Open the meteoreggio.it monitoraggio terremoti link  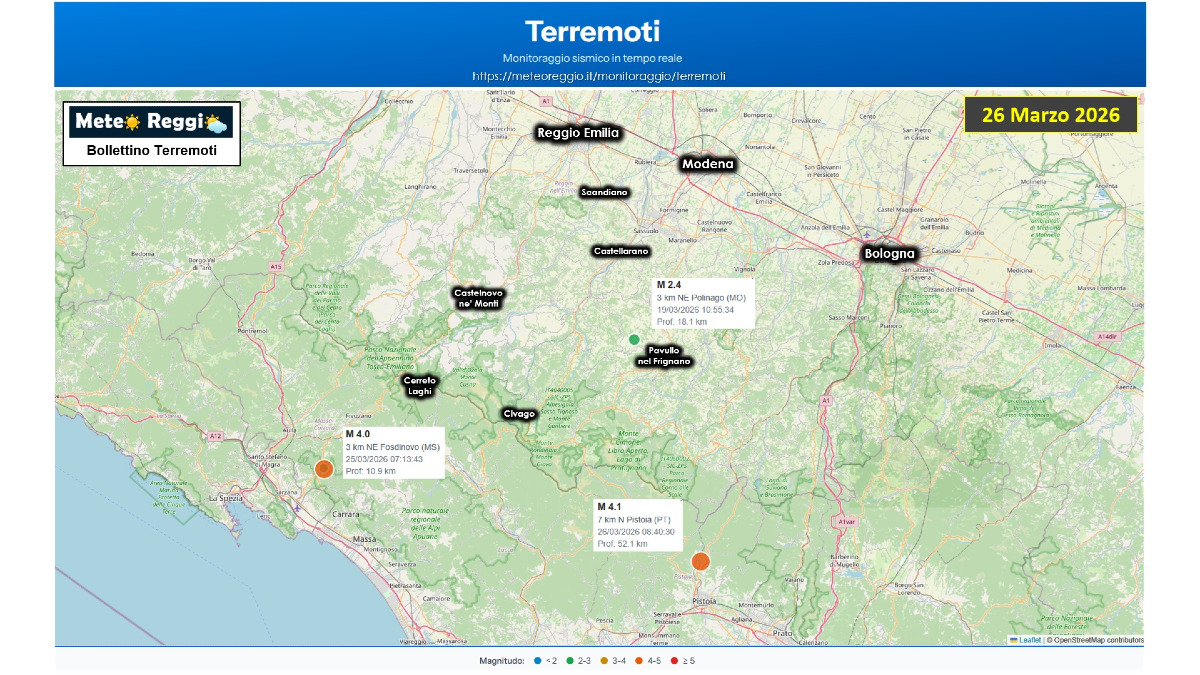(x=600, y=75)
